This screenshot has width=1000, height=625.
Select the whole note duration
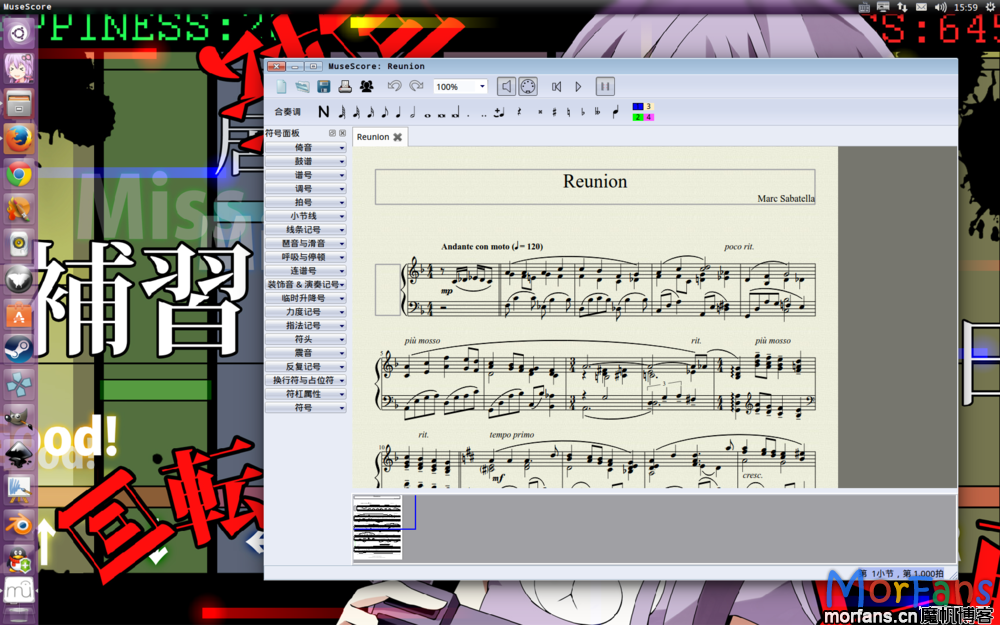point(427,114)
